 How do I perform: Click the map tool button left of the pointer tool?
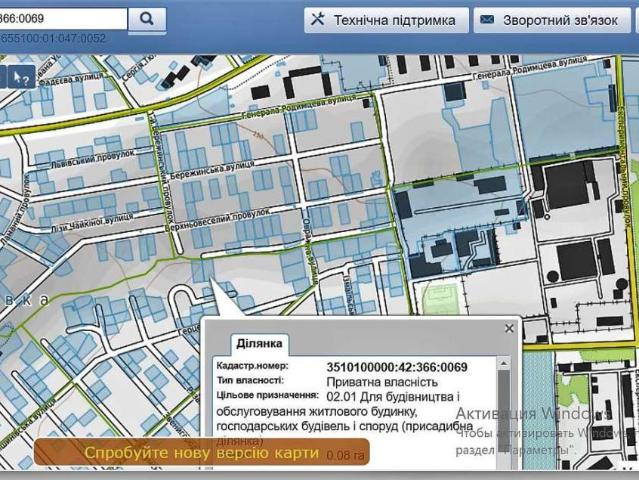pyautogui.click(x=4, y=76)
